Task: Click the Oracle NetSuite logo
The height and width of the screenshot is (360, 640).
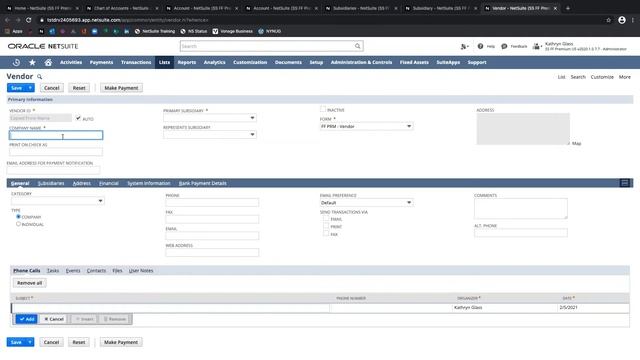Action: click(x=43, y=46)
